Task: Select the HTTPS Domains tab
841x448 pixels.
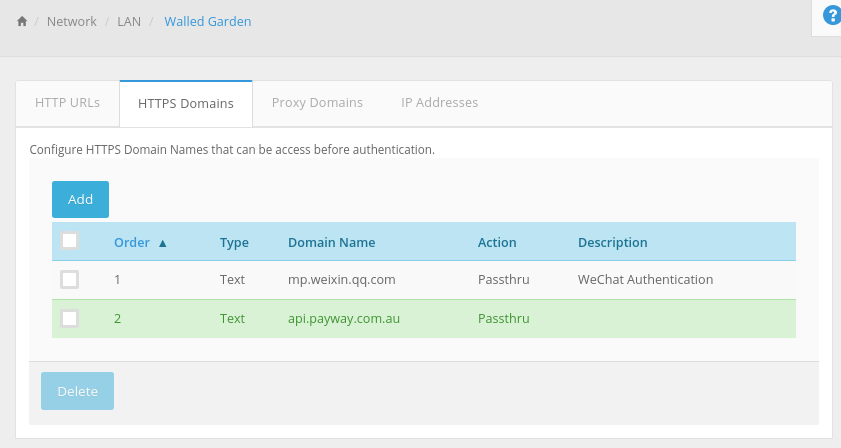Action: point(186,104)
